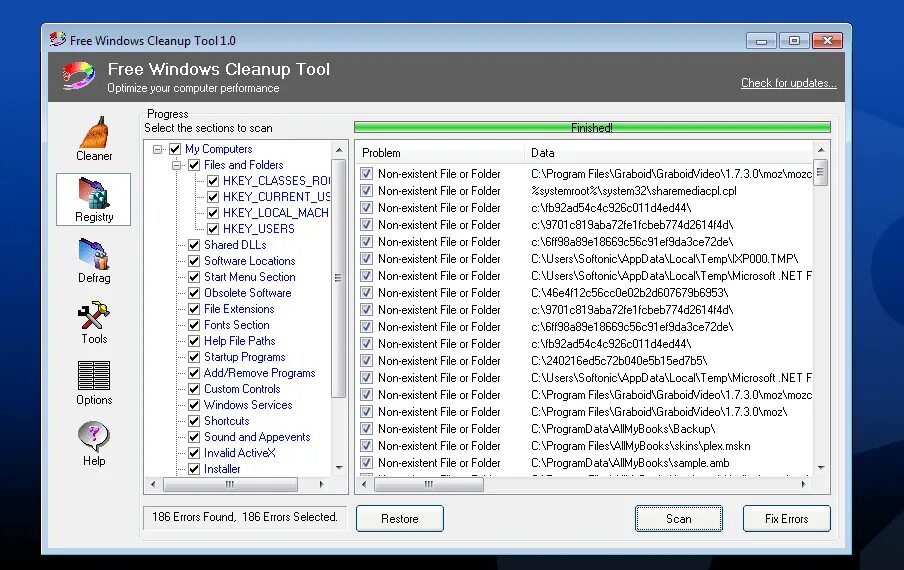Select the File Extensions tree item
904x570 pixels.
239,309
